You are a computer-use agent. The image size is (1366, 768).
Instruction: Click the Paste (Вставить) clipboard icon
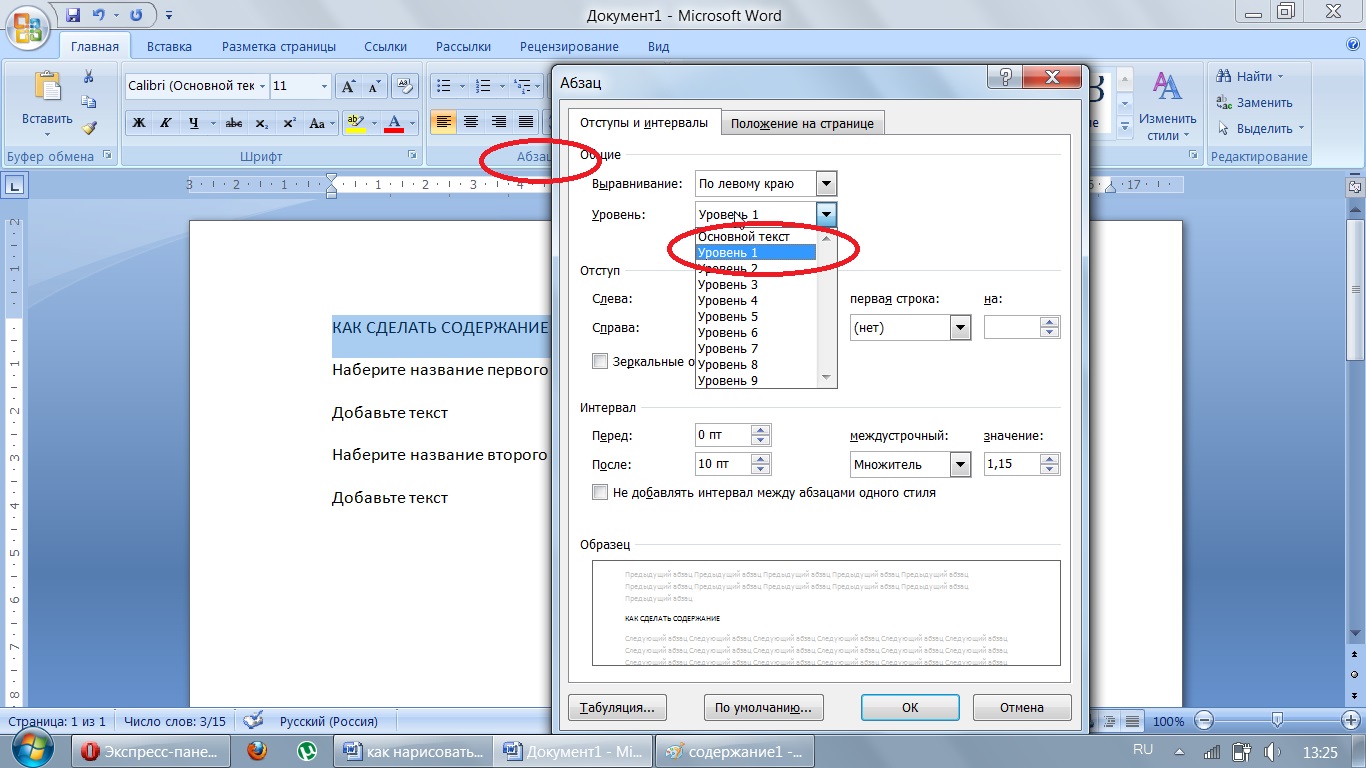click(47, 88)
